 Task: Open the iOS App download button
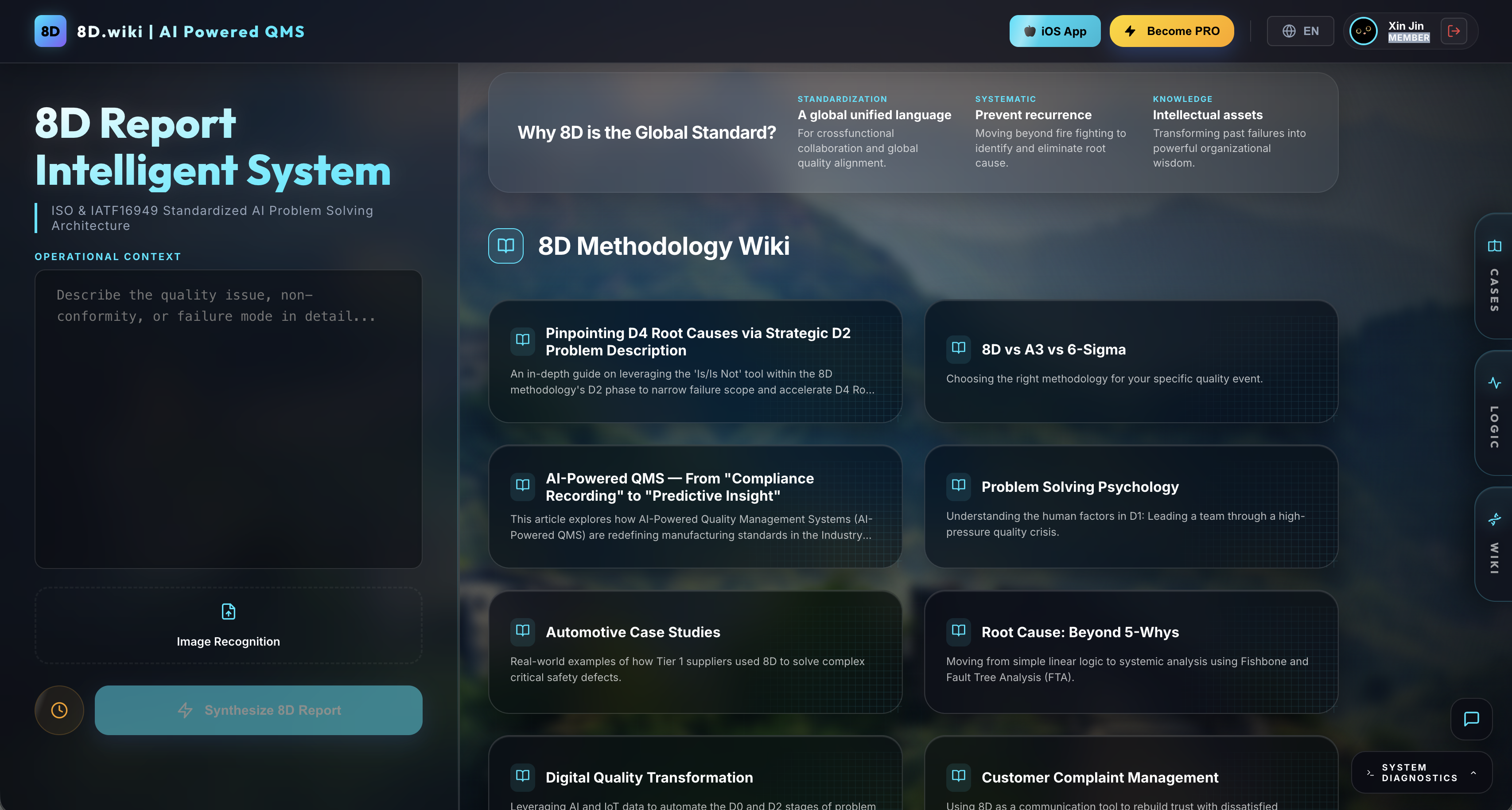point(1055,31)
